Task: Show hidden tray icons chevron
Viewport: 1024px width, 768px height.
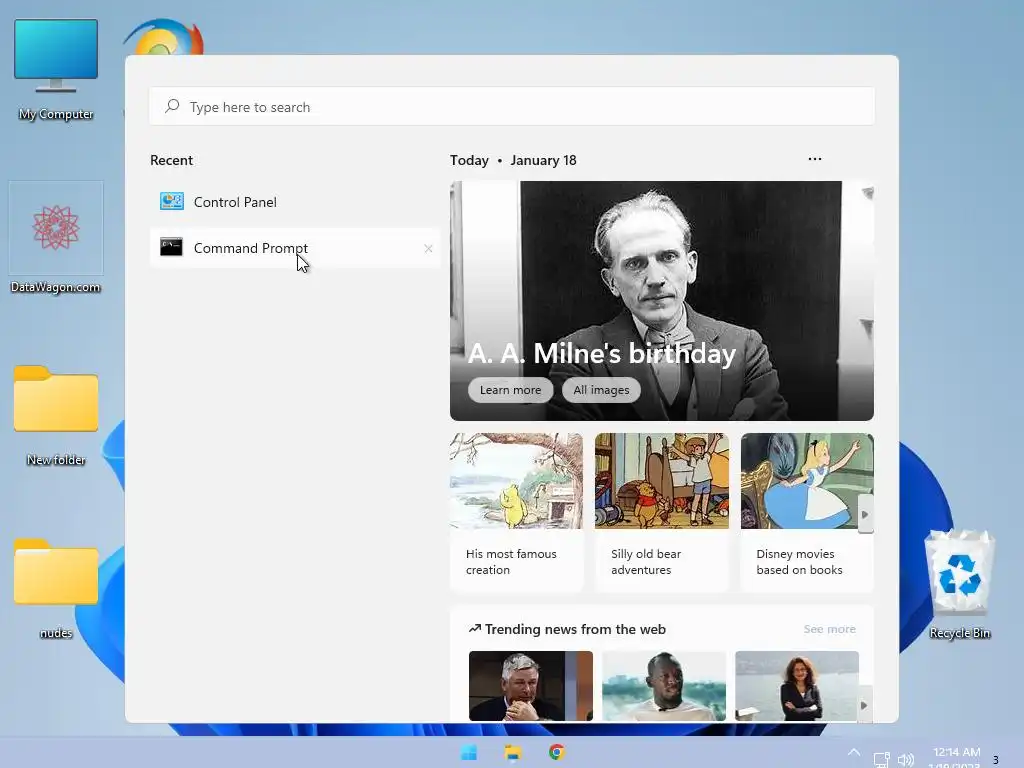Action: tap(854, 752)
